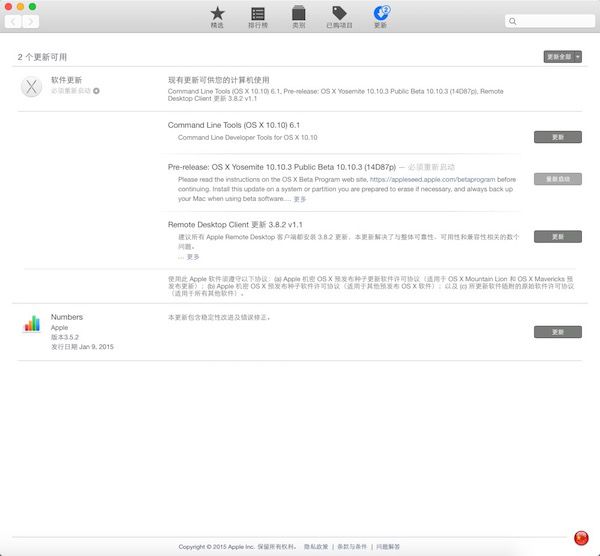The image size is (600, 556).
Task: Click the Numbers version 3.5.2 text
Action: 65,337
